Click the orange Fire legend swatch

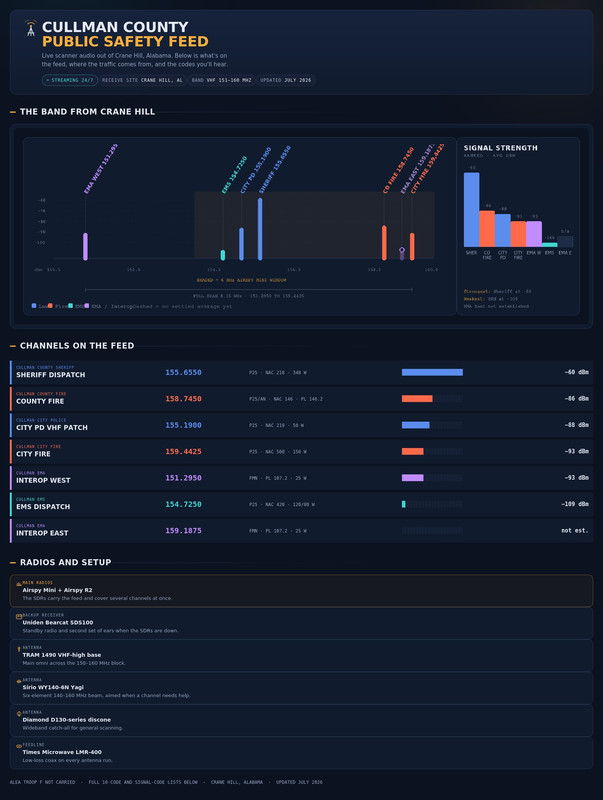point(50,306)
